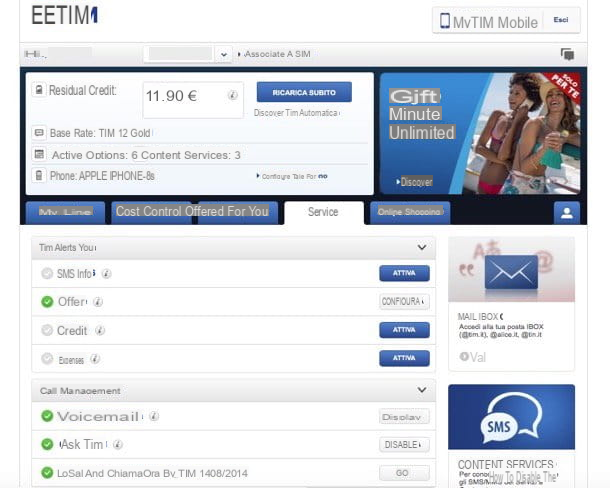Click the Phone device icon

pyautogui.click(x=39, y=176)
